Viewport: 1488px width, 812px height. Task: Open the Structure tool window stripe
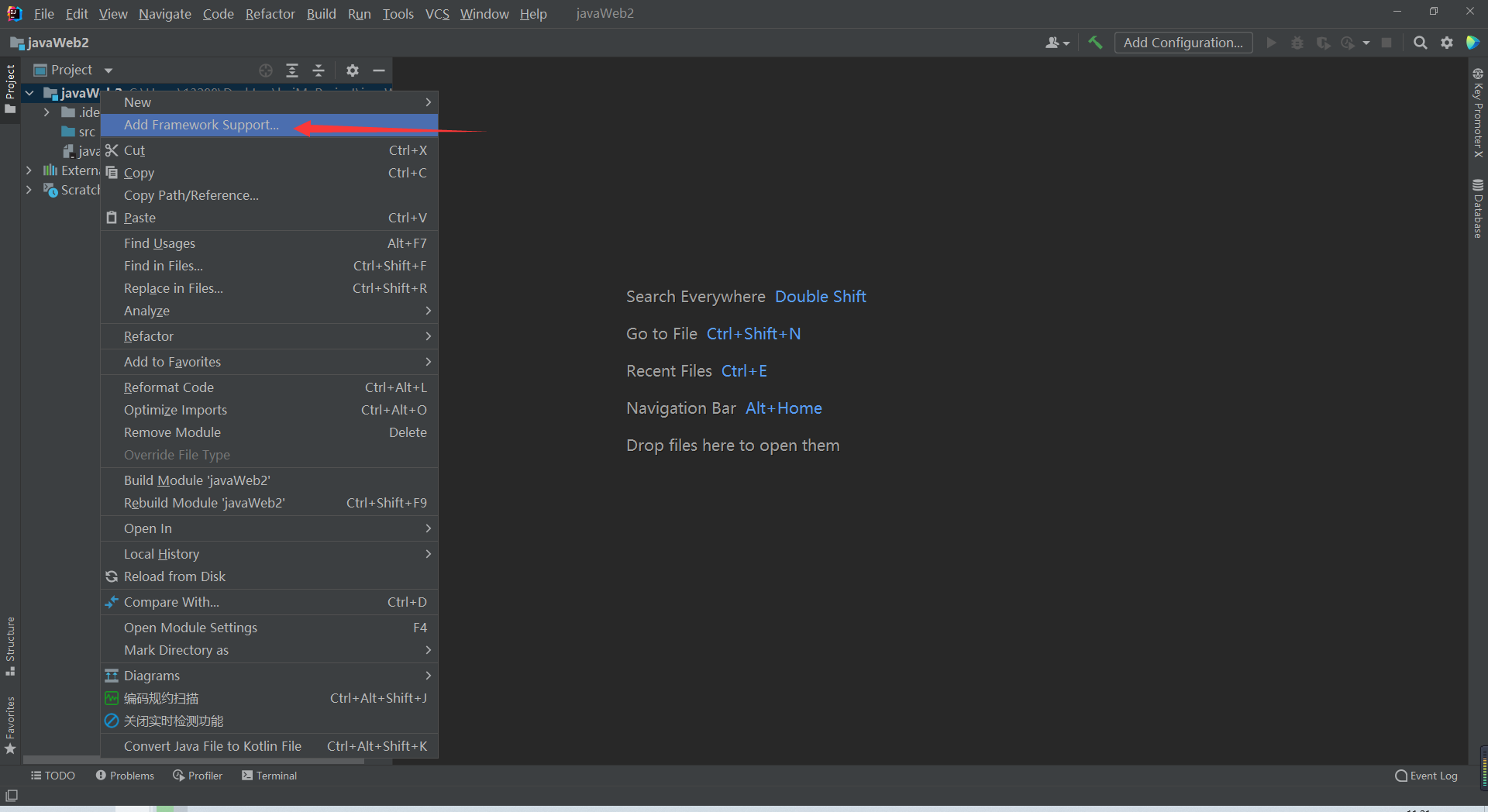click(10, 645)
